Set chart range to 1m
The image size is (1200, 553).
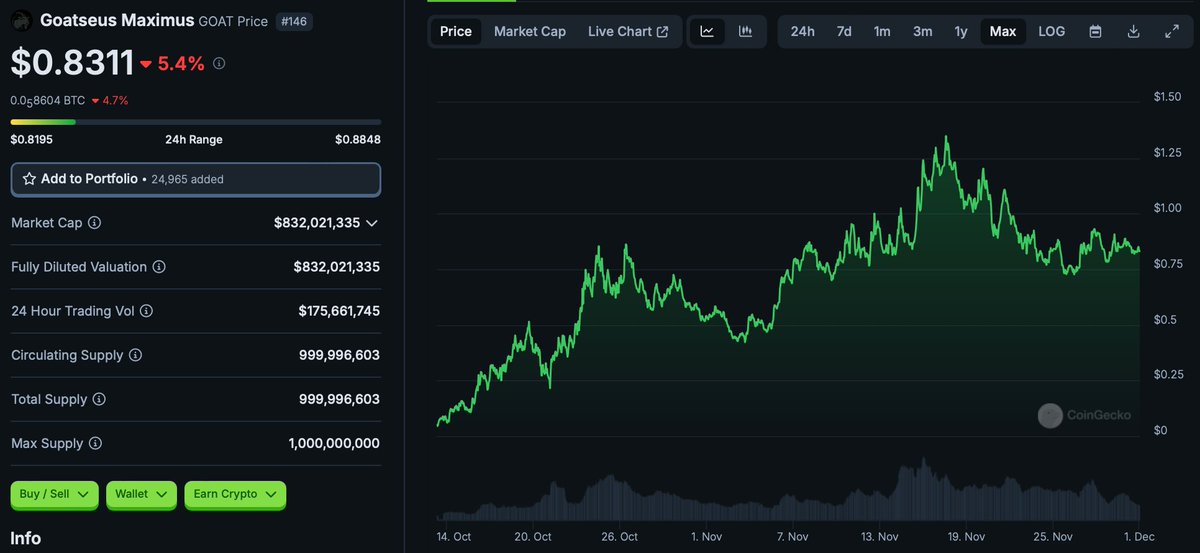(882, 31)
